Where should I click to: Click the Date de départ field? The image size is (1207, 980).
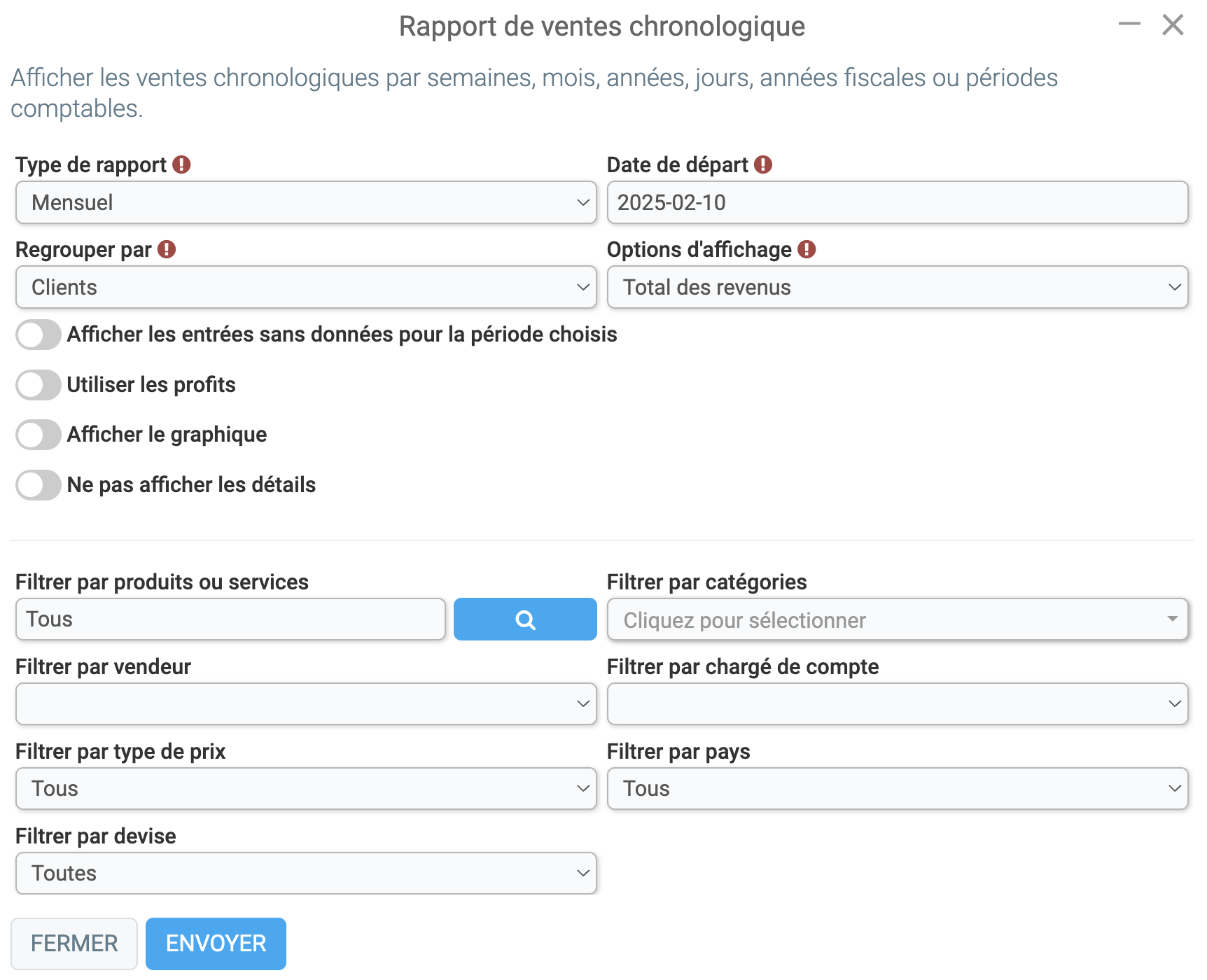point(898,202)
